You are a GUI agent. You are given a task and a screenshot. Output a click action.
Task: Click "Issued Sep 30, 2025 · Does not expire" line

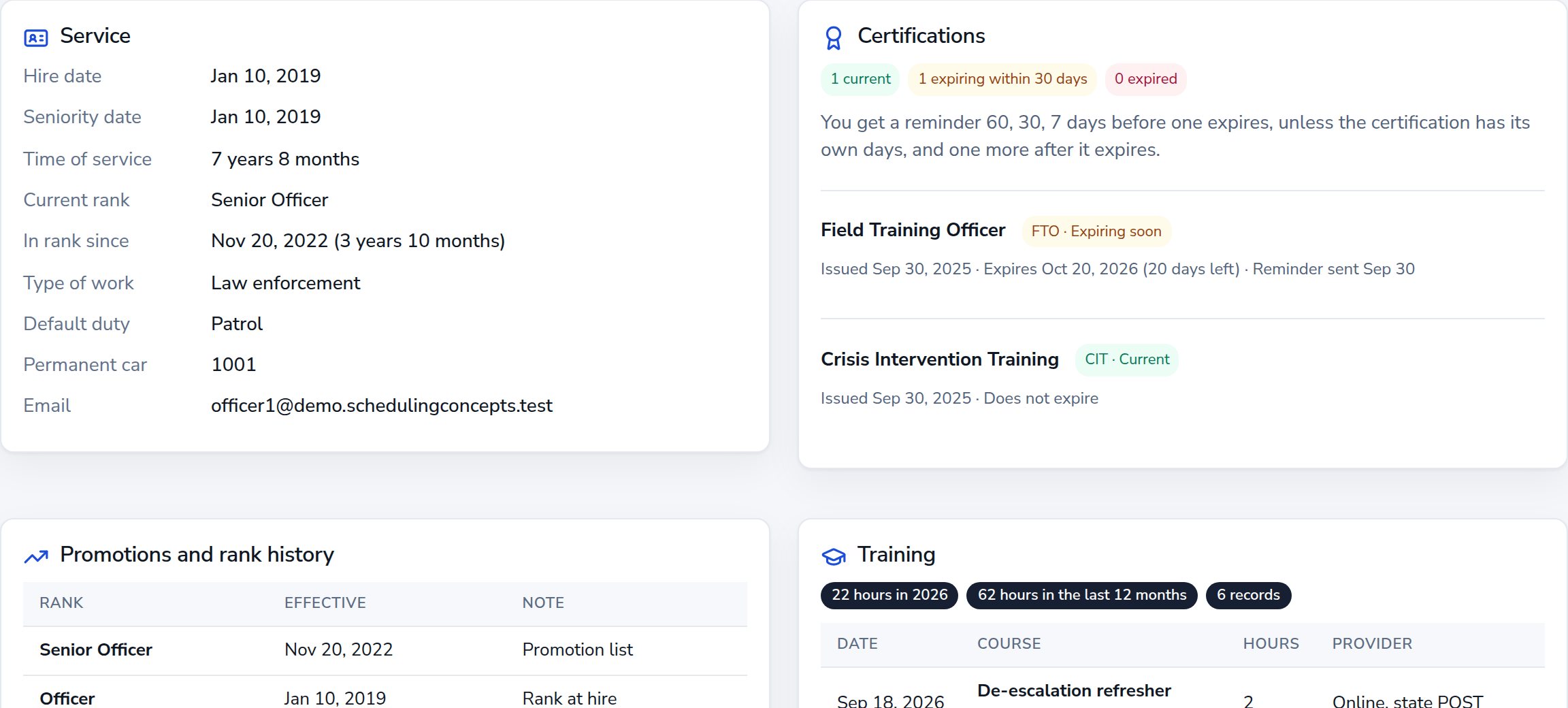(x=960, y=399)
